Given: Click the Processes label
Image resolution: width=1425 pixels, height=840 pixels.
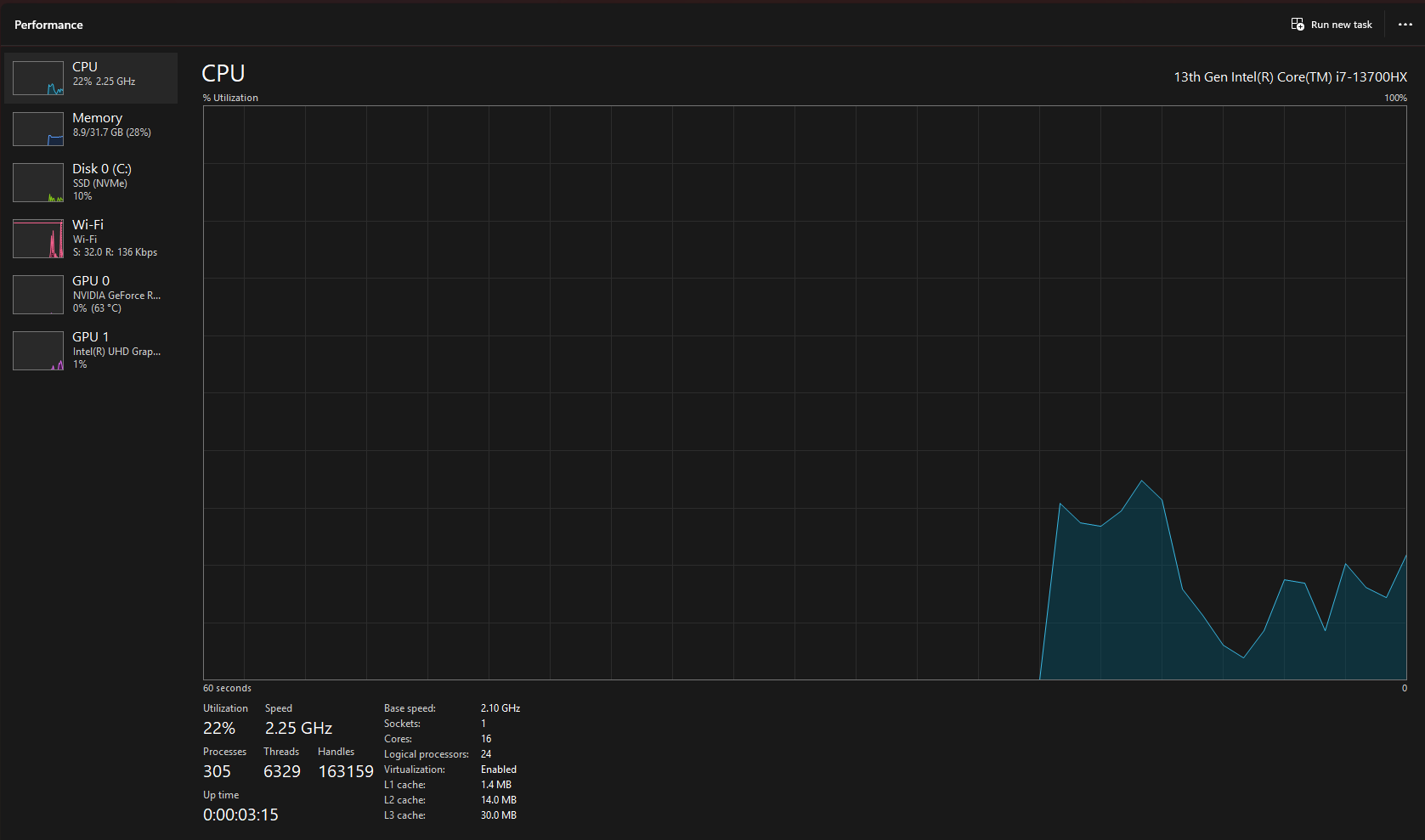Looking at the screenshot, I should 224,752.
